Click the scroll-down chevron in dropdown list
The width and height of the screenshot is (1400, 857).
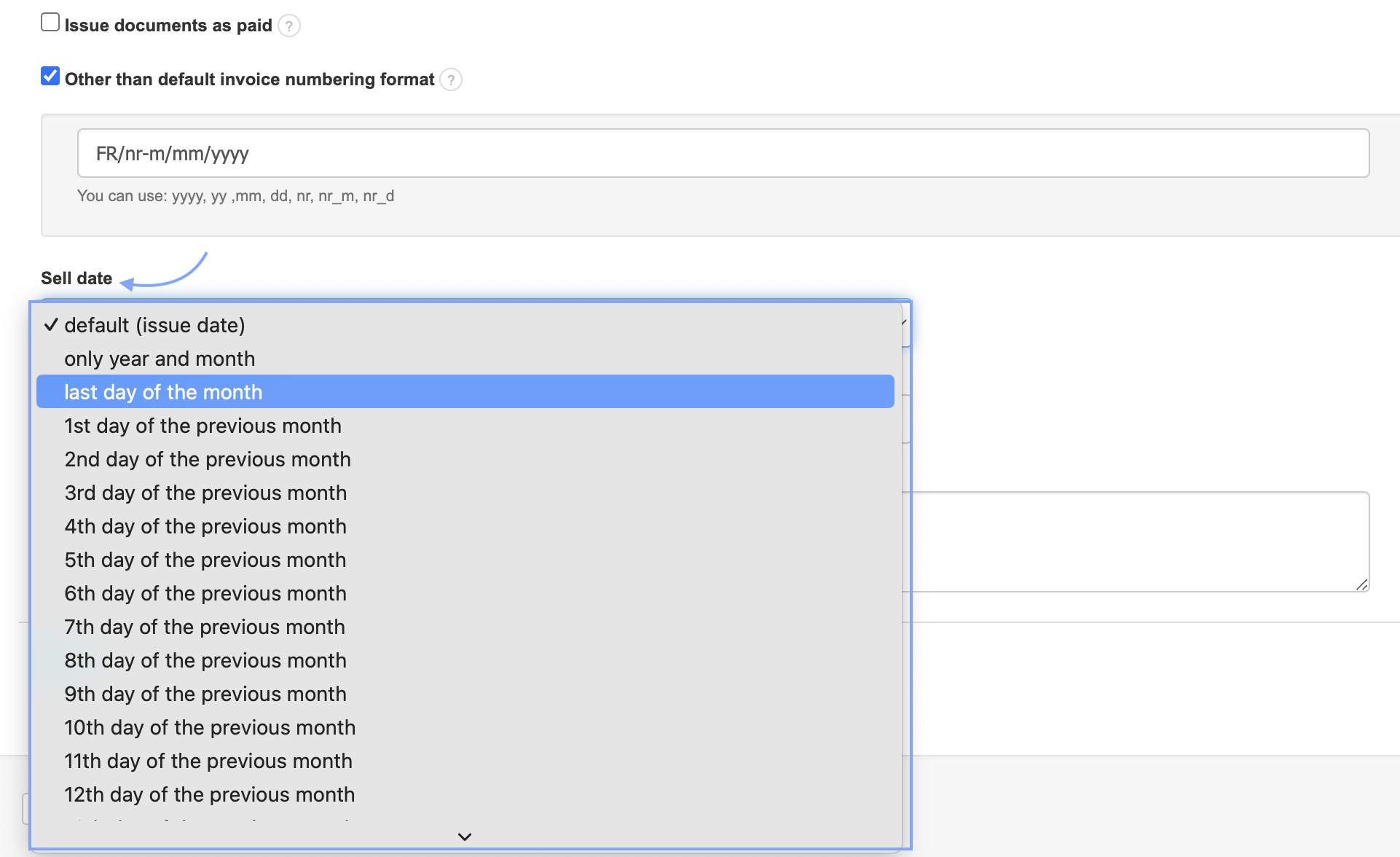(465, 837)
